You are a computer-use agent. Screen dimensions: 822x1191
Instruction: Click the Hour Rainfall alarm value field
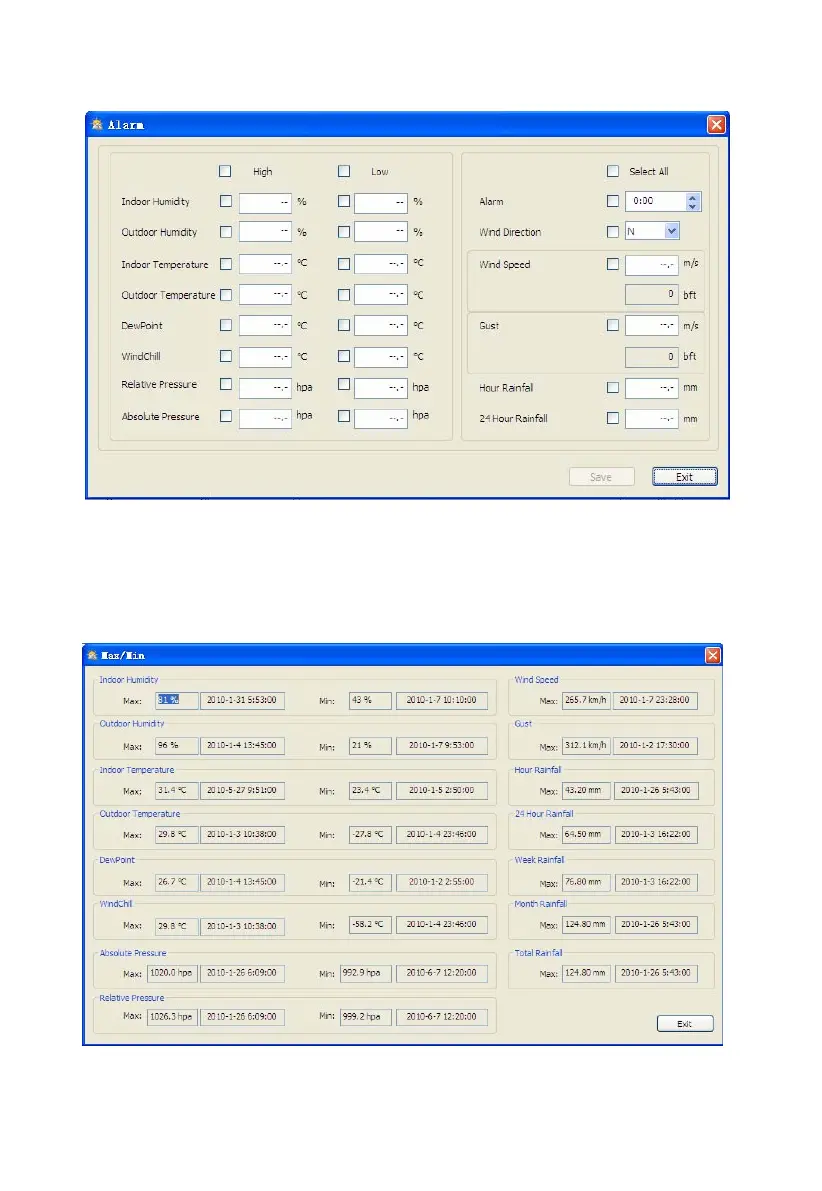click(651, 387)
